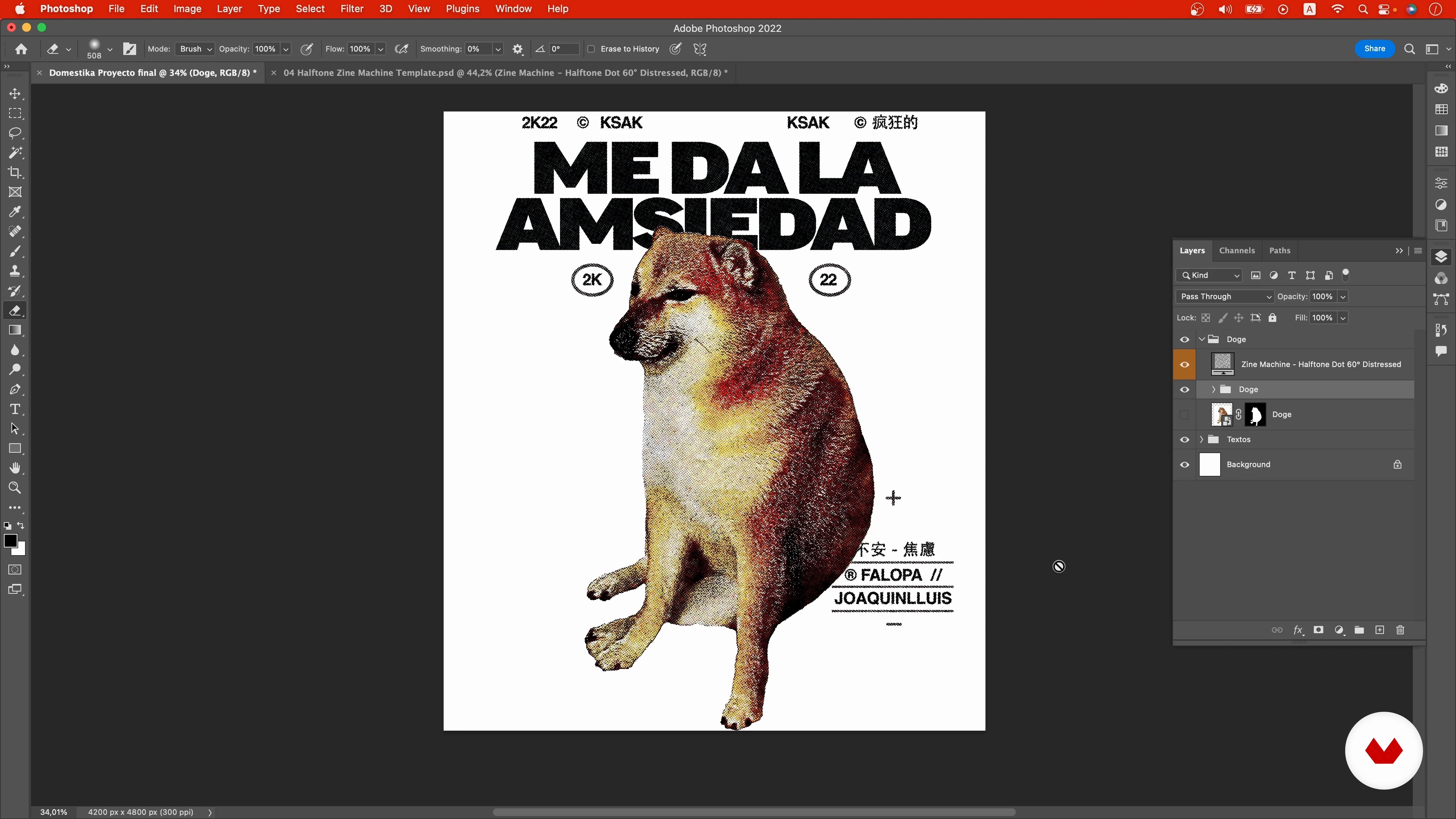Hide the Background layer

[1185, 464]
